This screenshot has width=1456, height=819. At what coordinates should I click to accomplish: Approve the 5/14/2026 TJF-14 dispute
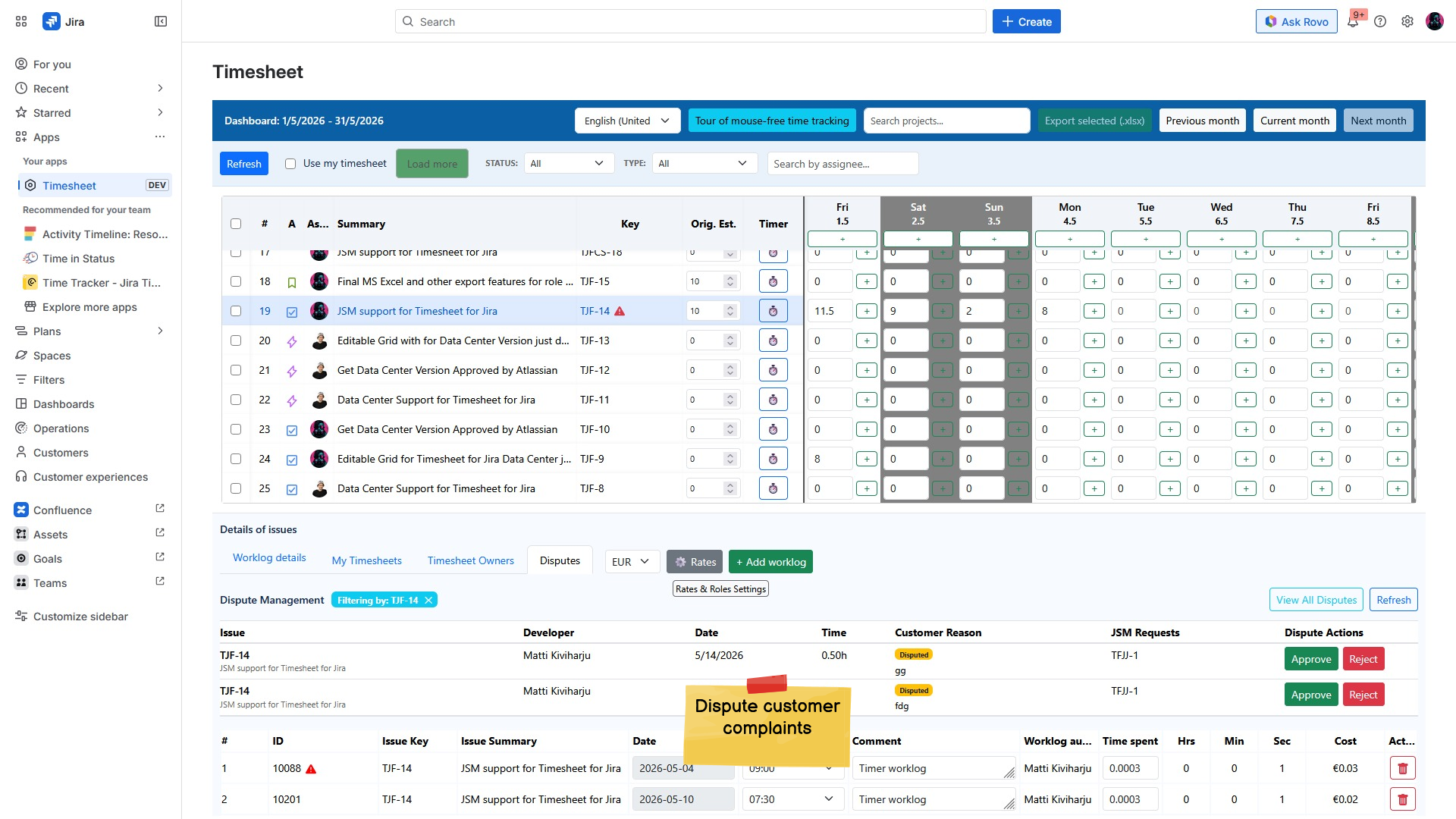tap(1311, 659)
